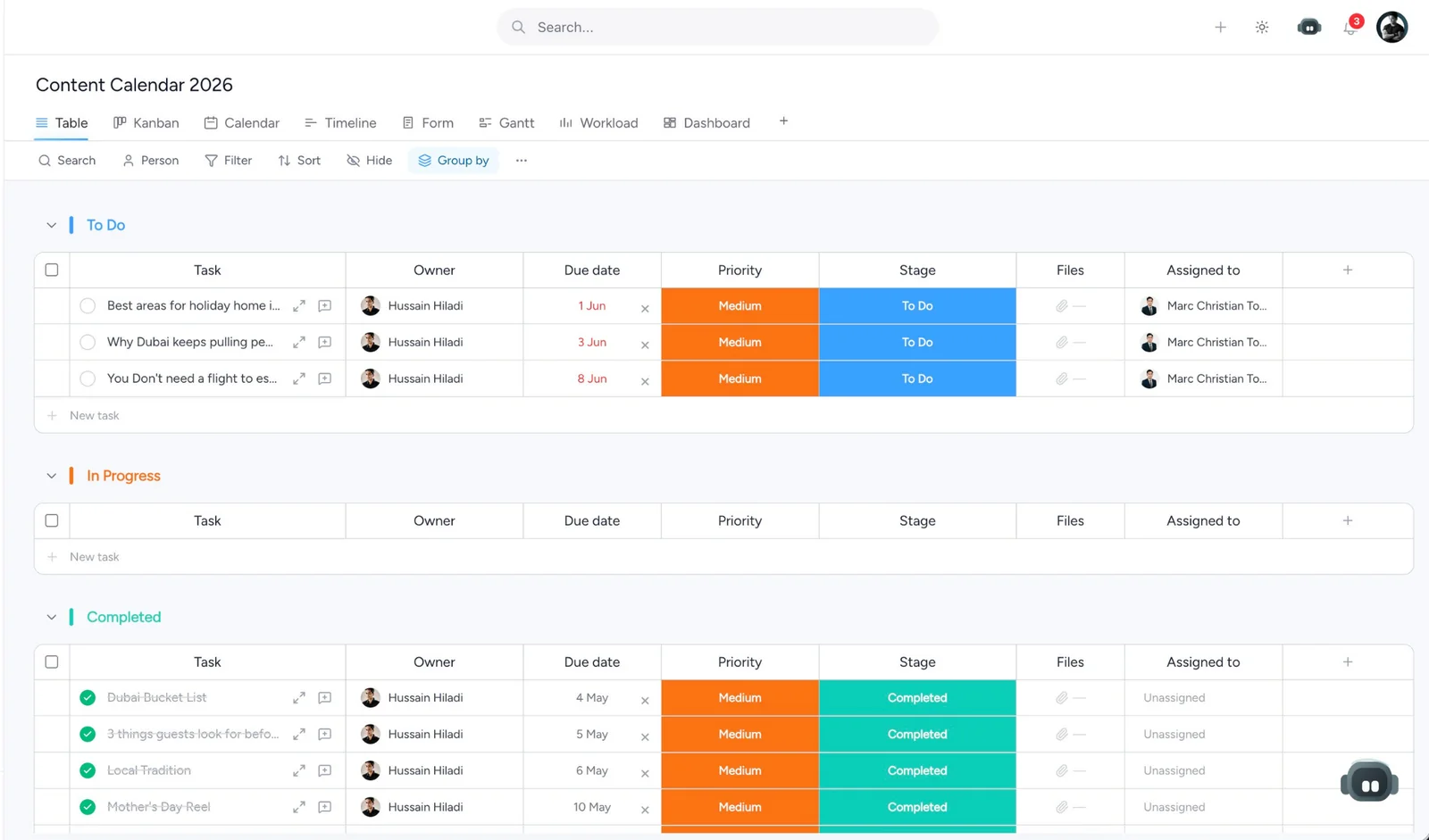Attach a file to the 1 Jun task

[x=1062, y=306]
